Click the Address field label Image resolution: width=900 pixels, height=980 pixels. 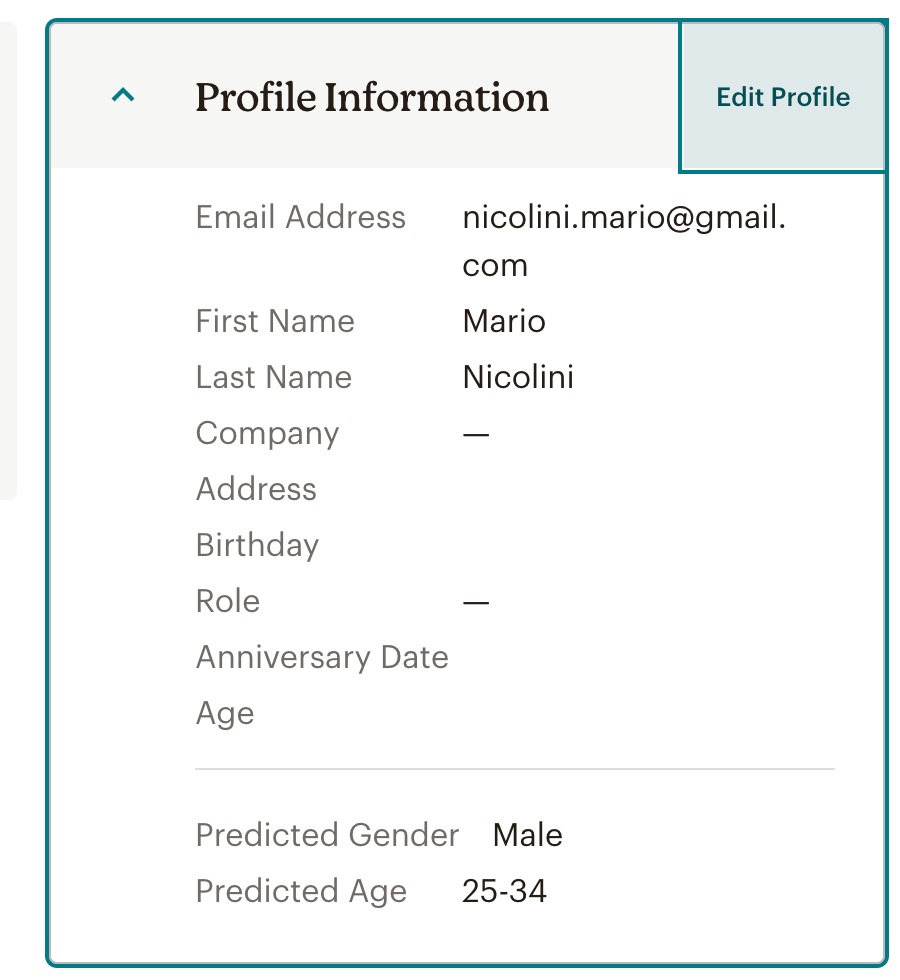click(256, 489)
